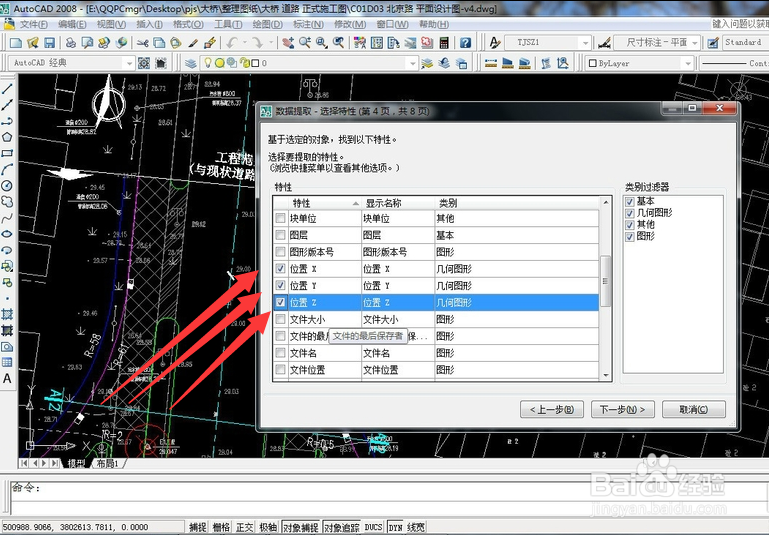Uncheck the 基本 category filter
769x535 pixels.
pyautogui.click(x=630, y=202)
